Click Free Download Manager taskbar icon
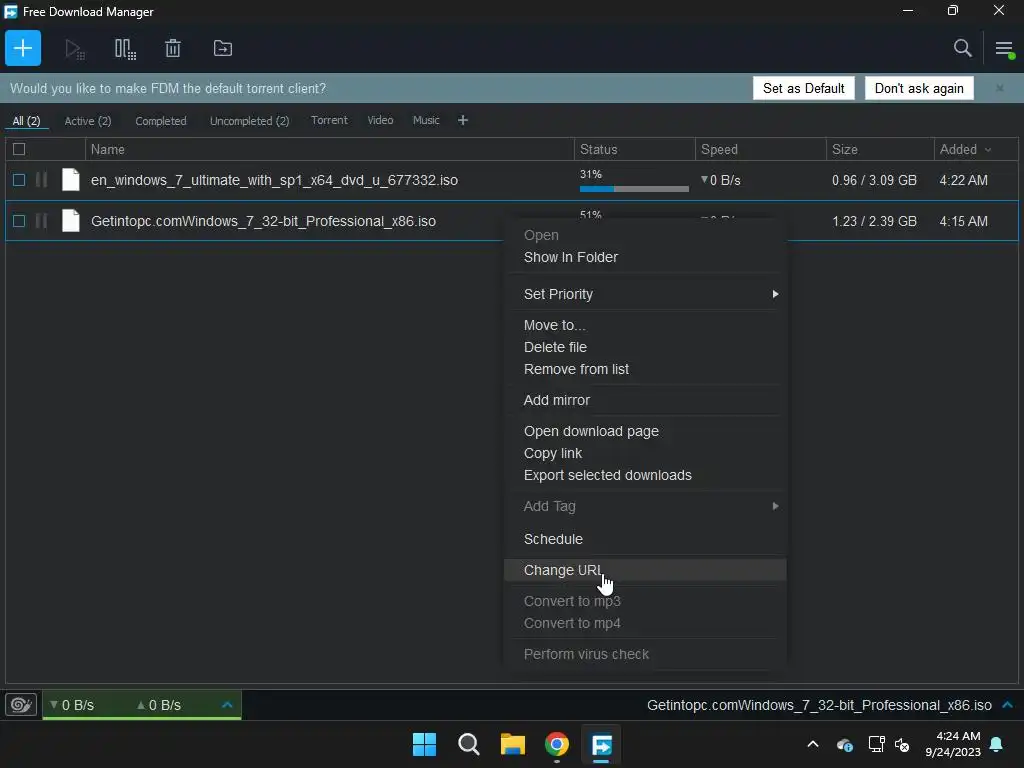 601,745
